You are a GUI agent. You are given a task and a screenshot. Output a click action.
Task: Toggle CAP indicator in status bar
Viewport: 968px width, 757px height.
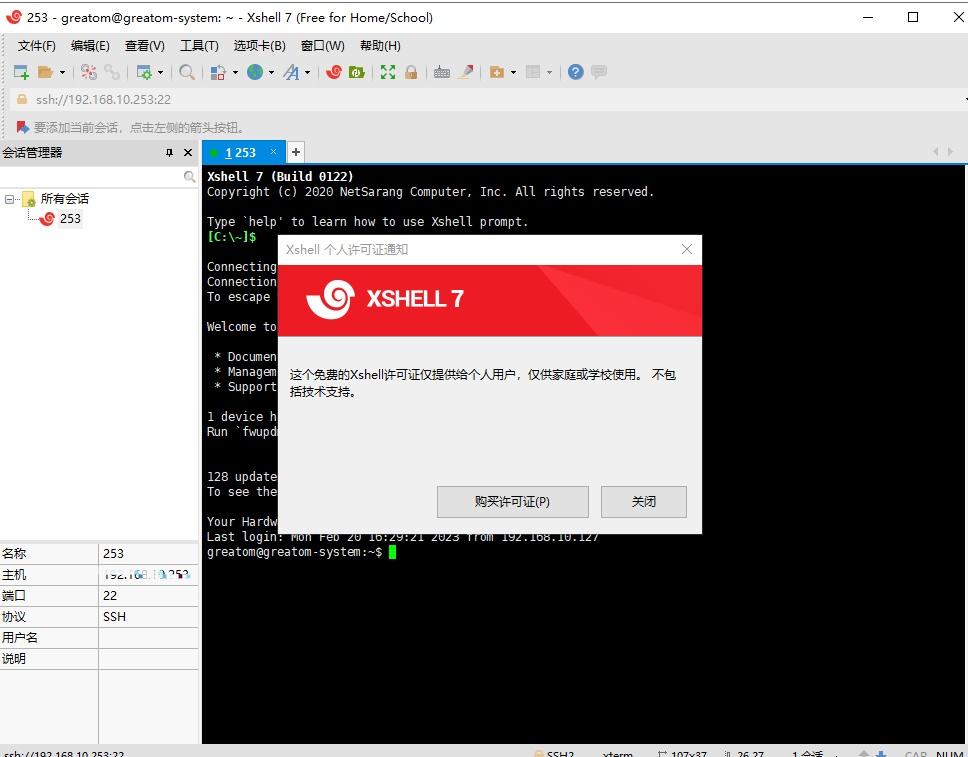(x=914, y=753)
